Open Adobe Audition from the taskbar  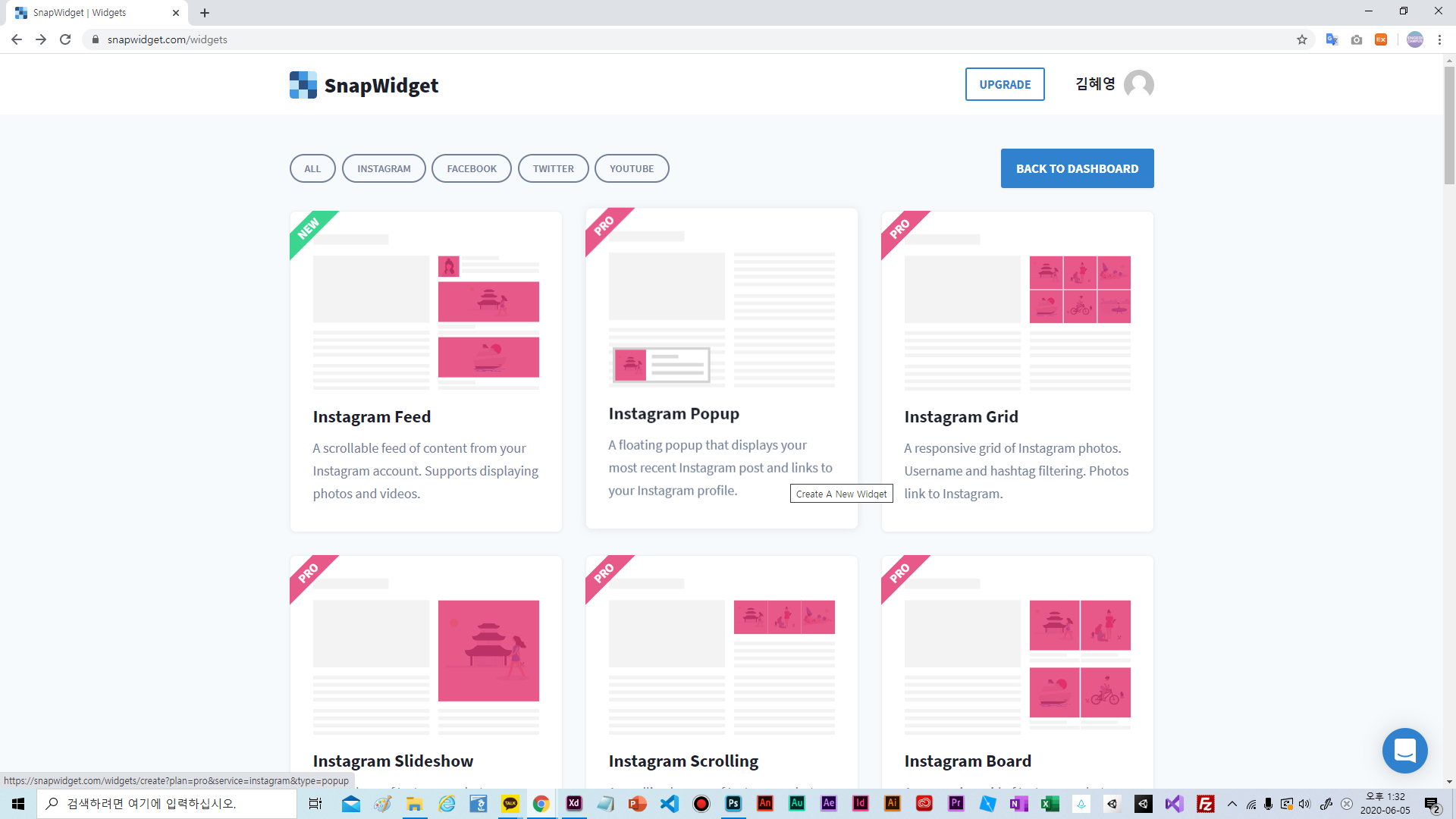797,803
